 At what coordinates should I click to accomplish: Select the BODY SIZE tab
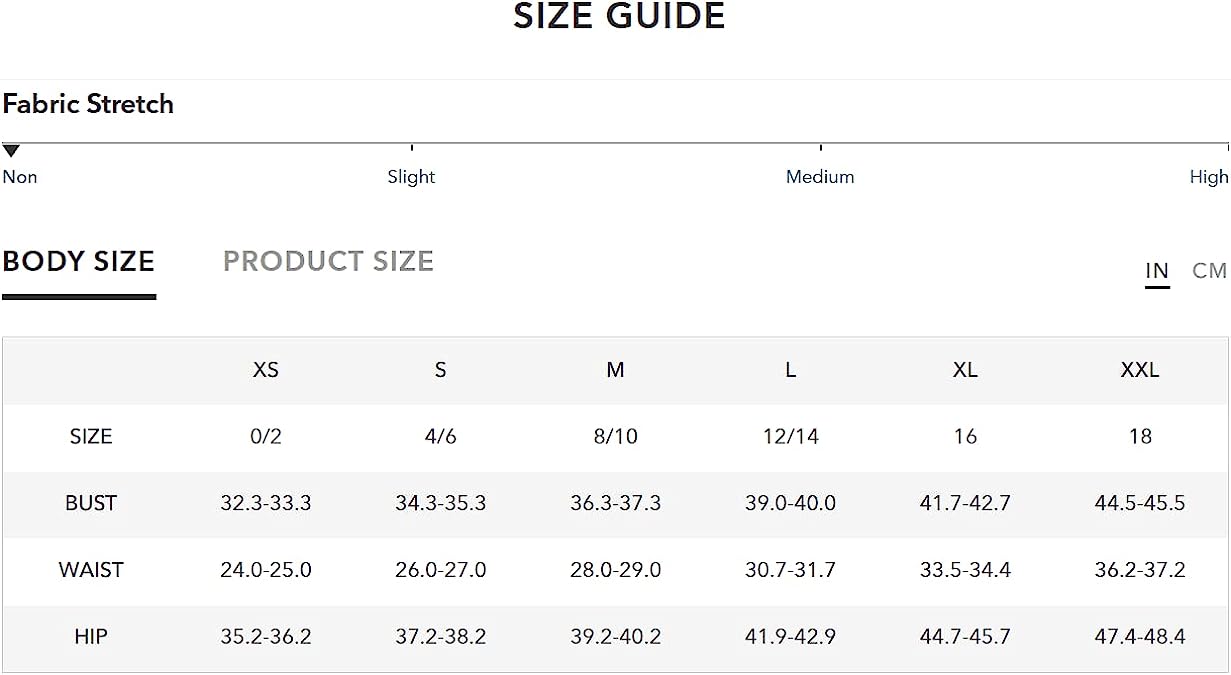(79, 261)
